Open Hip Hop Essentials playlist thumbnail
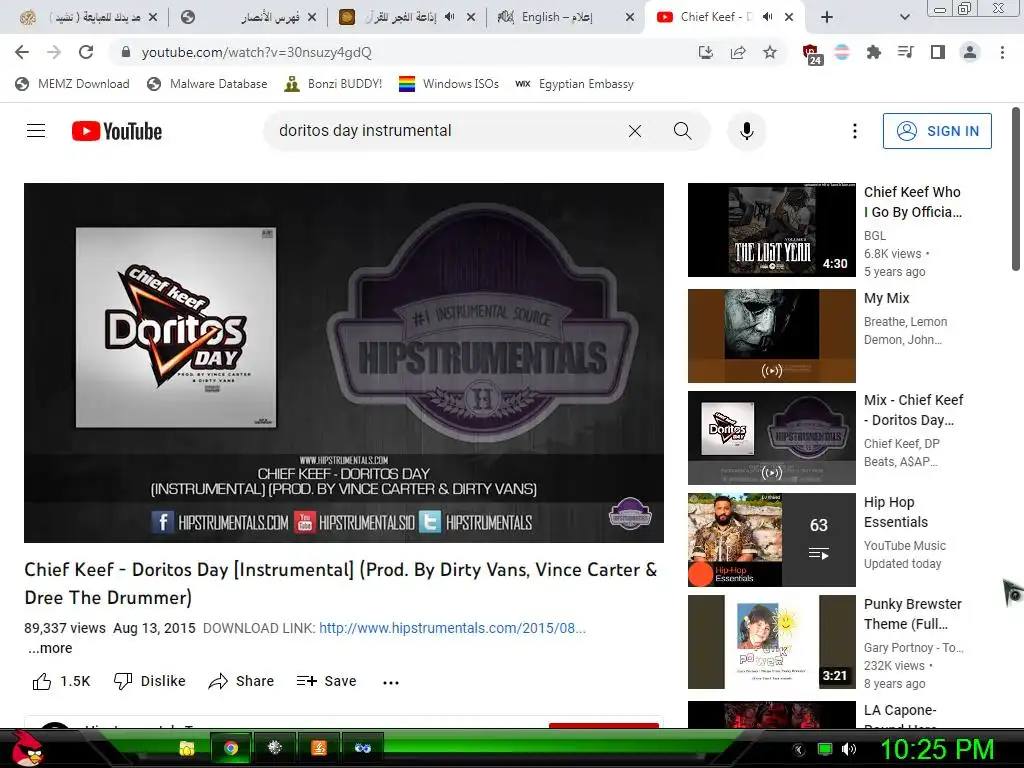1024x768 pixels. coord(771,540)
